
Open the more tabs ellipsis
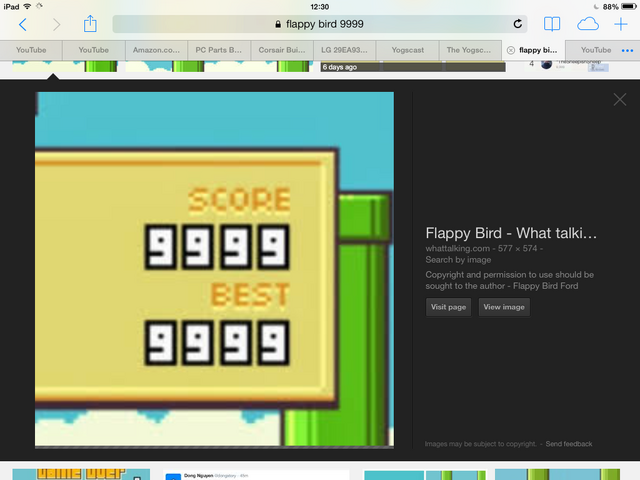pyautogui.click(x=627, y=50)
